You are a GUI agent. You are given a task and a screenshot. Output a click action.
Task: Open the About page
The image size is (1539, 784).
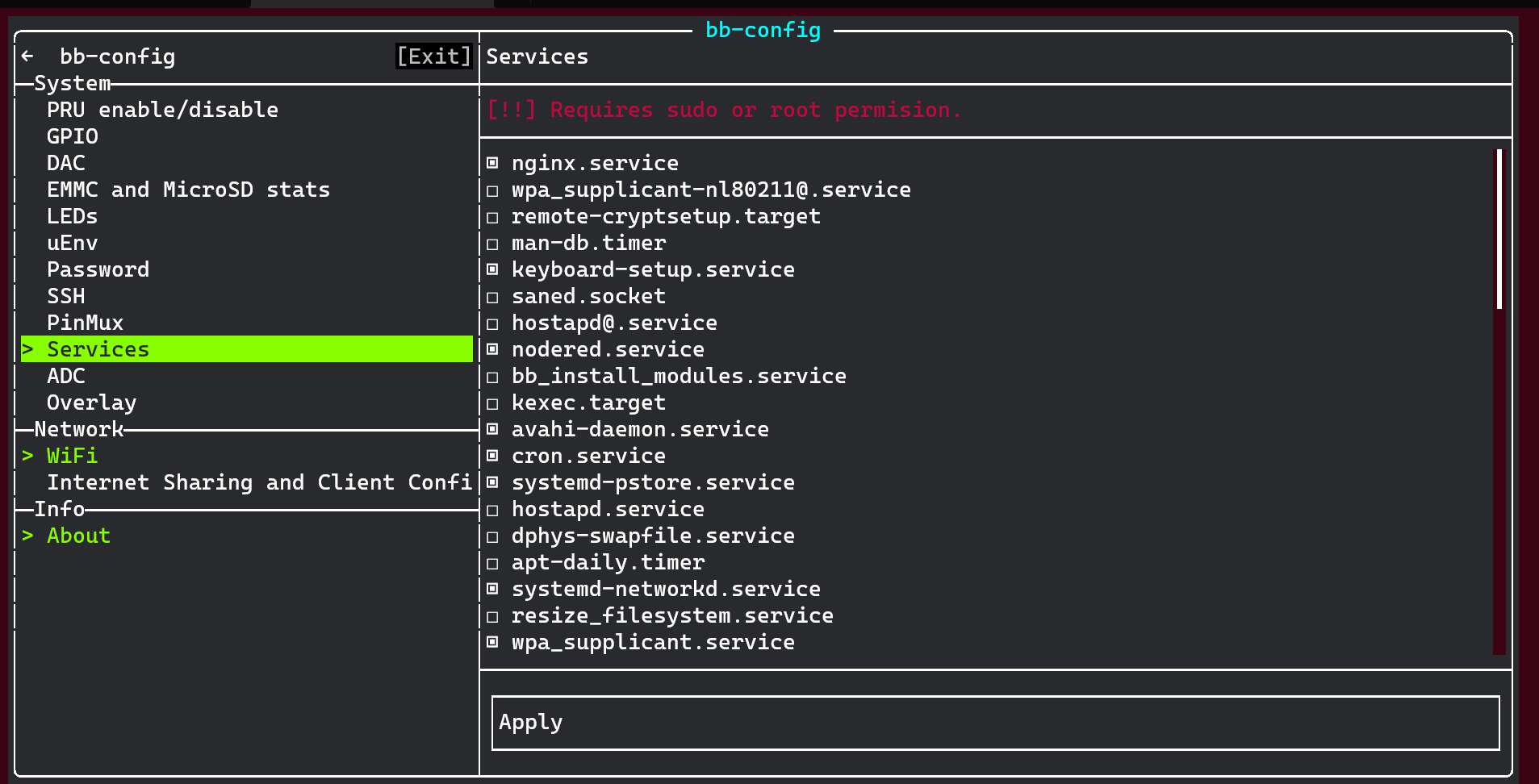tap(78, 535)
